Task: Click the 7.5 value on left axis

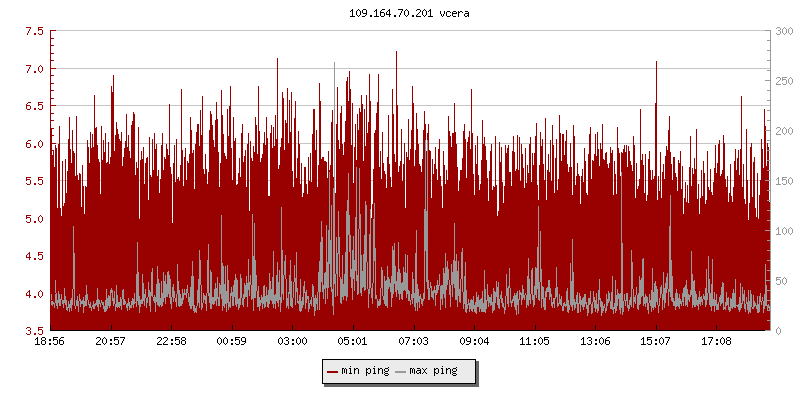Action: click(33, 31)
